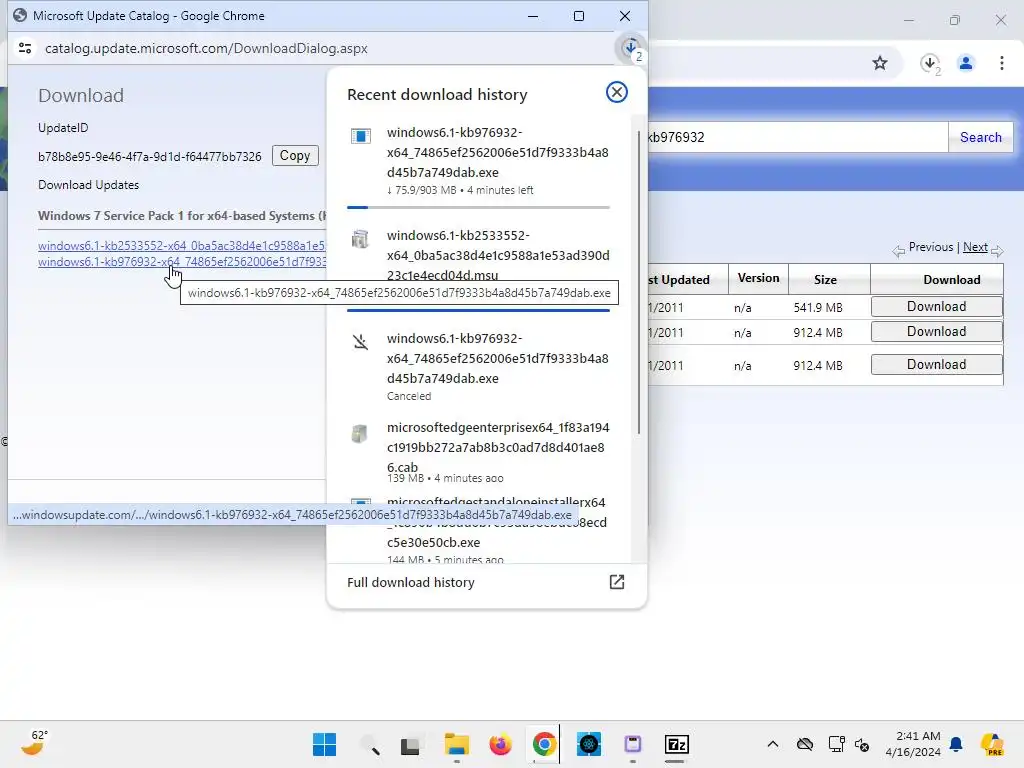Launch Firefox from the taskbar
The height and width of the screenshot is (768, 1024).
pos(500,744)
